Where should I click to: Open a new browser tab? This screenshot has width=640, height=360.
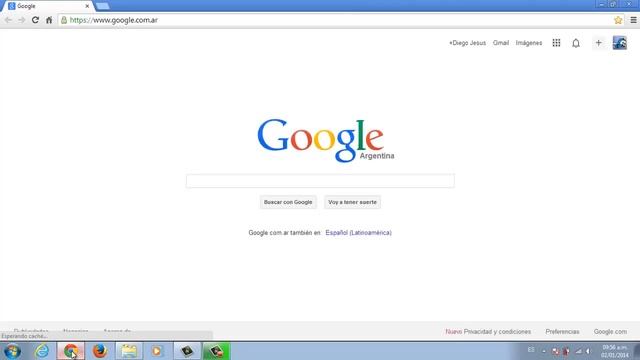click(x=102, y=6)
